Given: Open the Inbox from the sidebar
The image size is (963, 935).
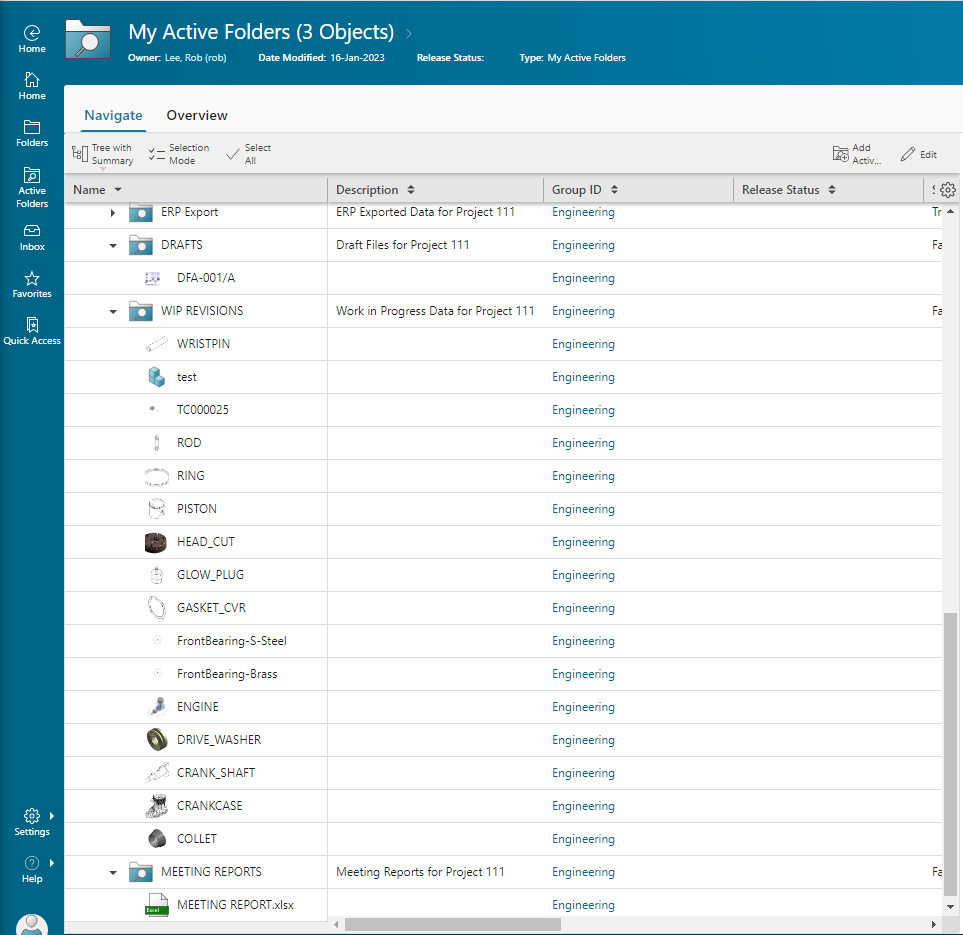Looking at the screenshot, I should (32, 235).
